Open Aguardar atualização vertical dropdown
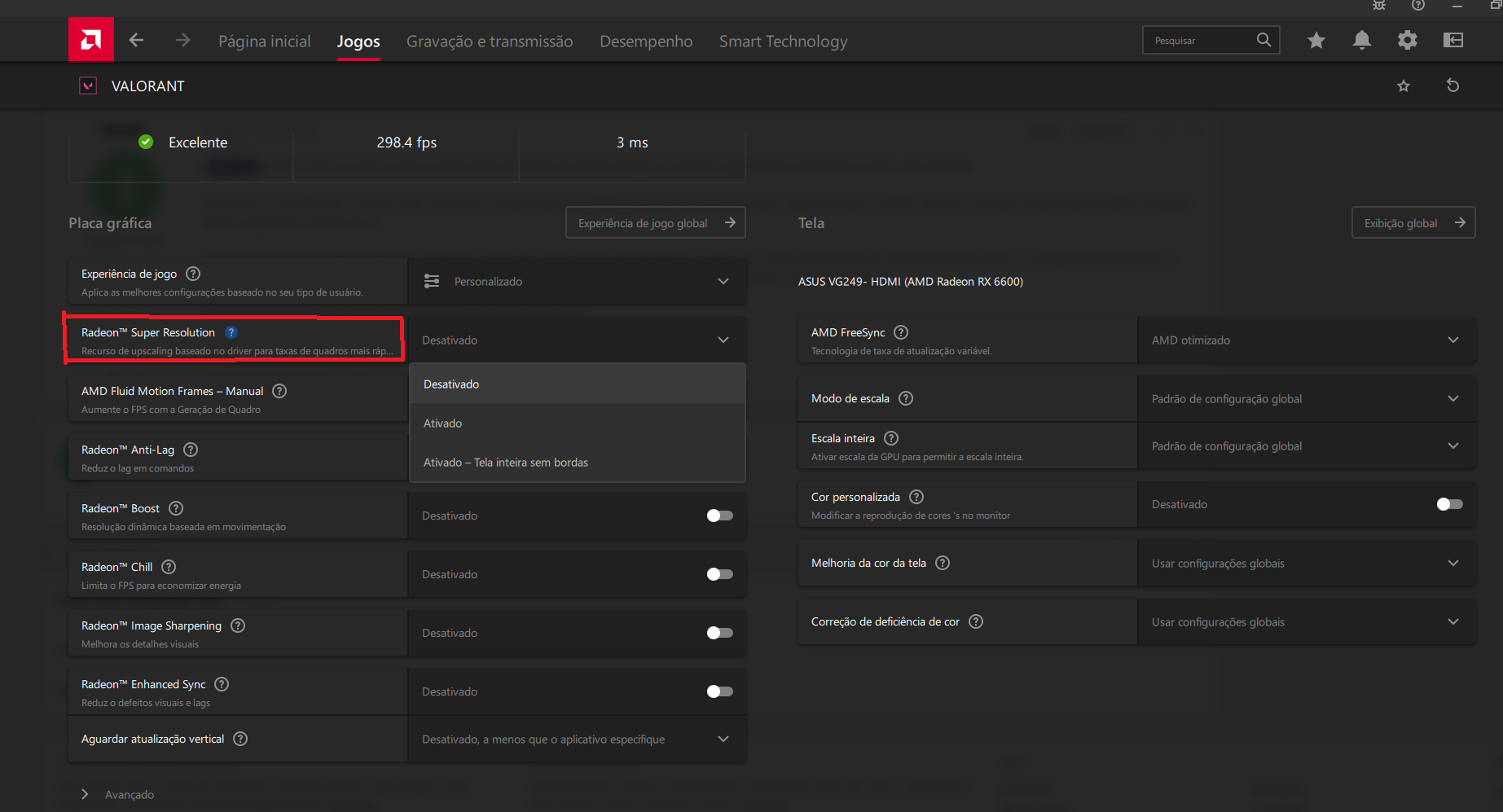The image size is (1503, 812). tap(577, 739)
